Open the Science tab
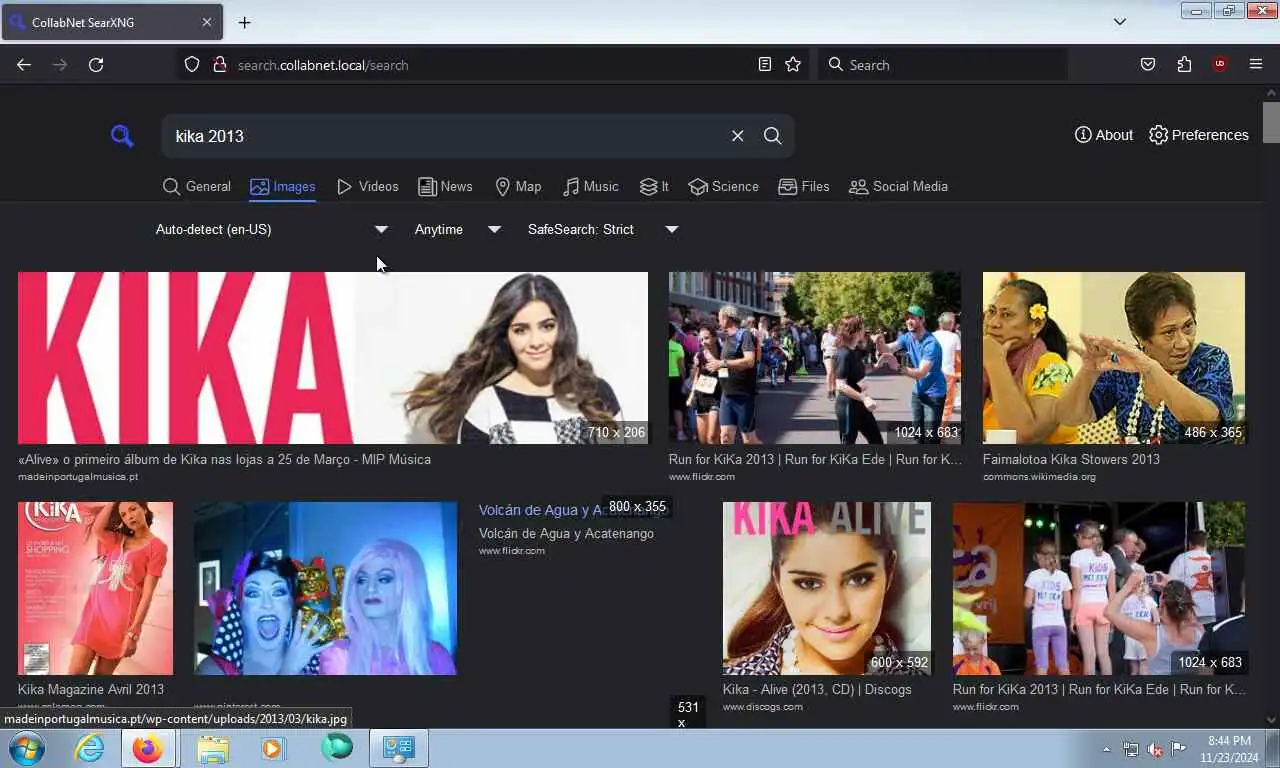The image size is (1280, 768). click(x=723, y=186)
